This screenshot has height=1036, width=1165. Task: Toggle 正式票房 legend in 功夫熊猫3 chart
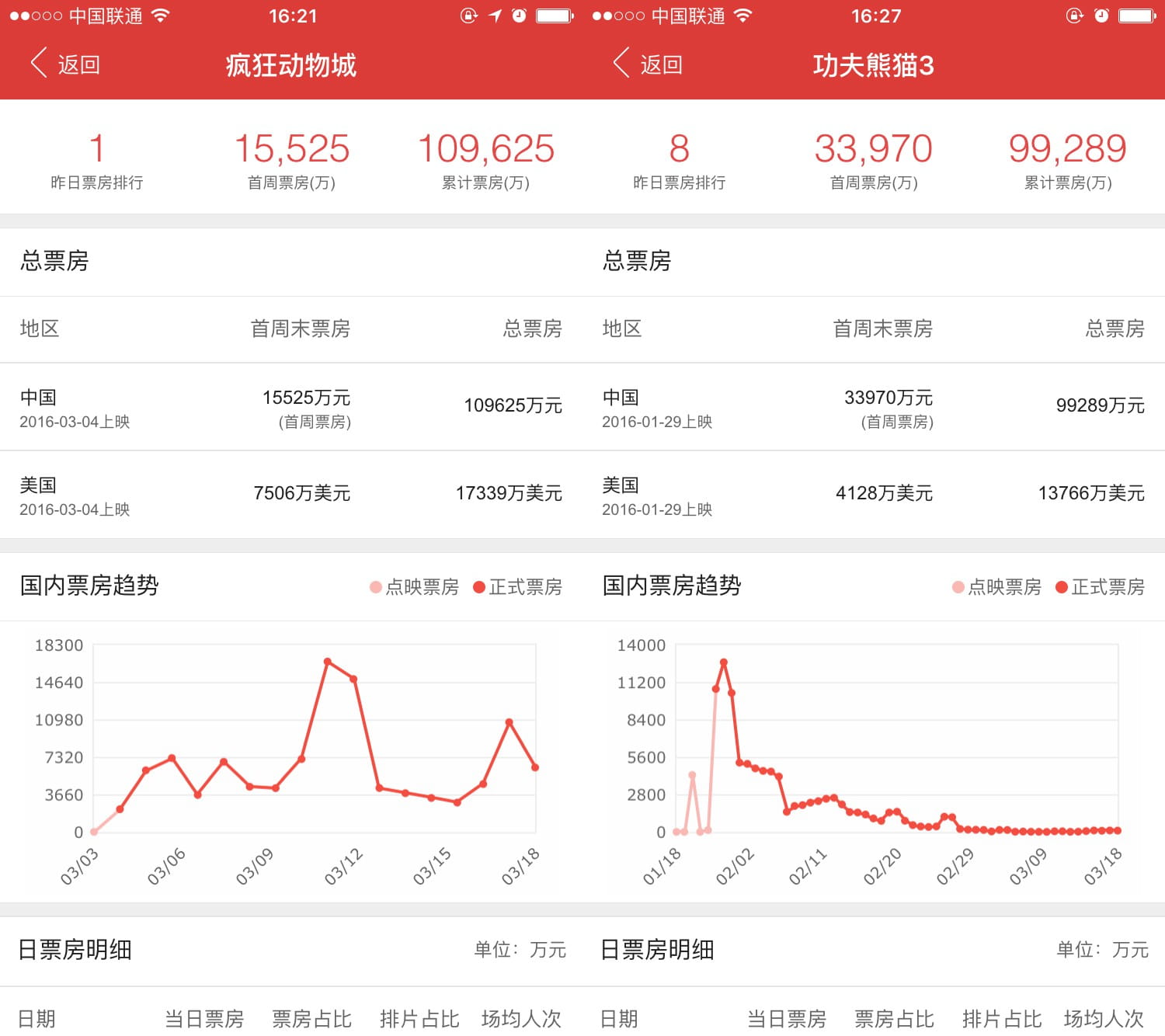pos(1100,587)
